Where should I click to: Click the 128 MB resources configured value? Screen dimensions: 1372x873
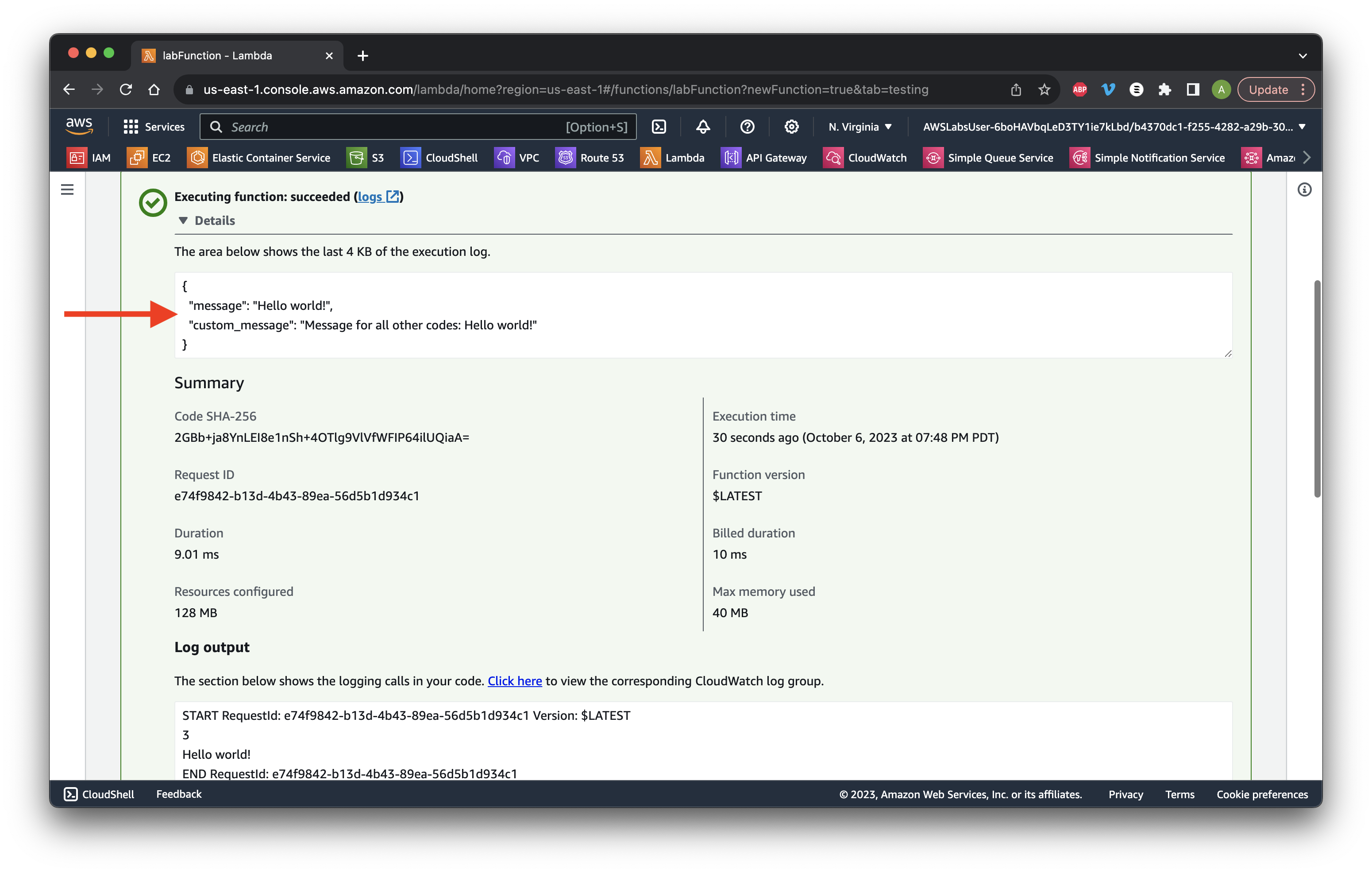(196, 613)
